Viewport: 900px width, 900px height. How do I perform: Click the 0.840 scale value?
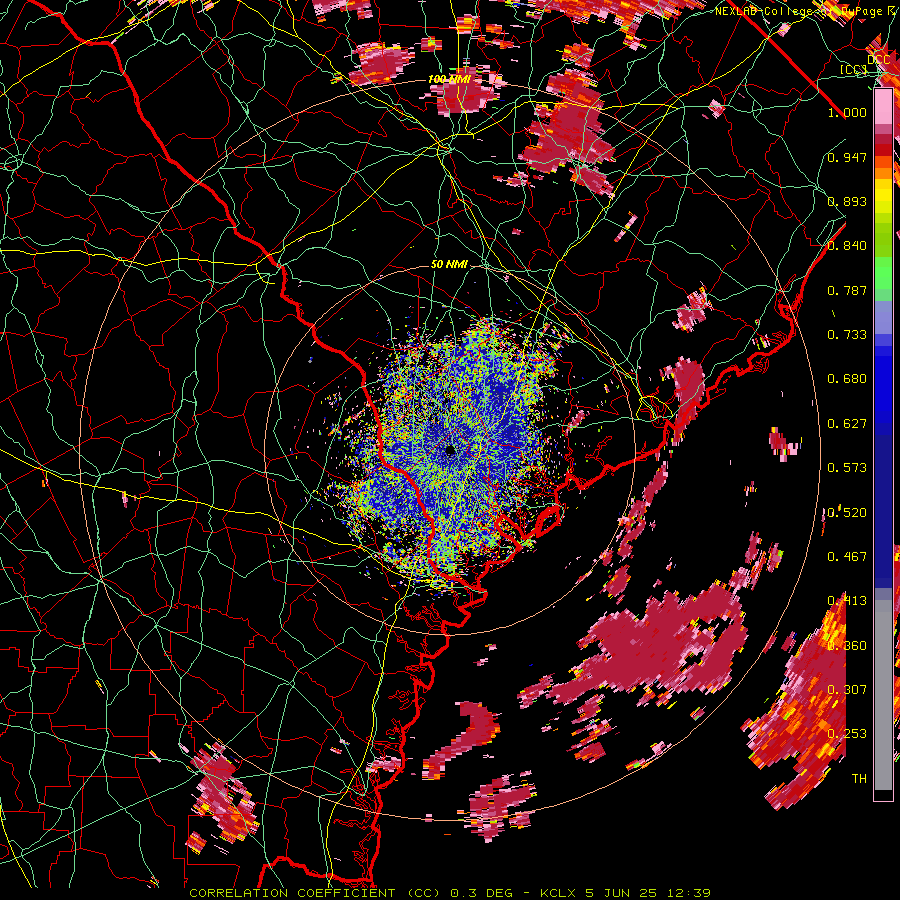tap(847, 246)
